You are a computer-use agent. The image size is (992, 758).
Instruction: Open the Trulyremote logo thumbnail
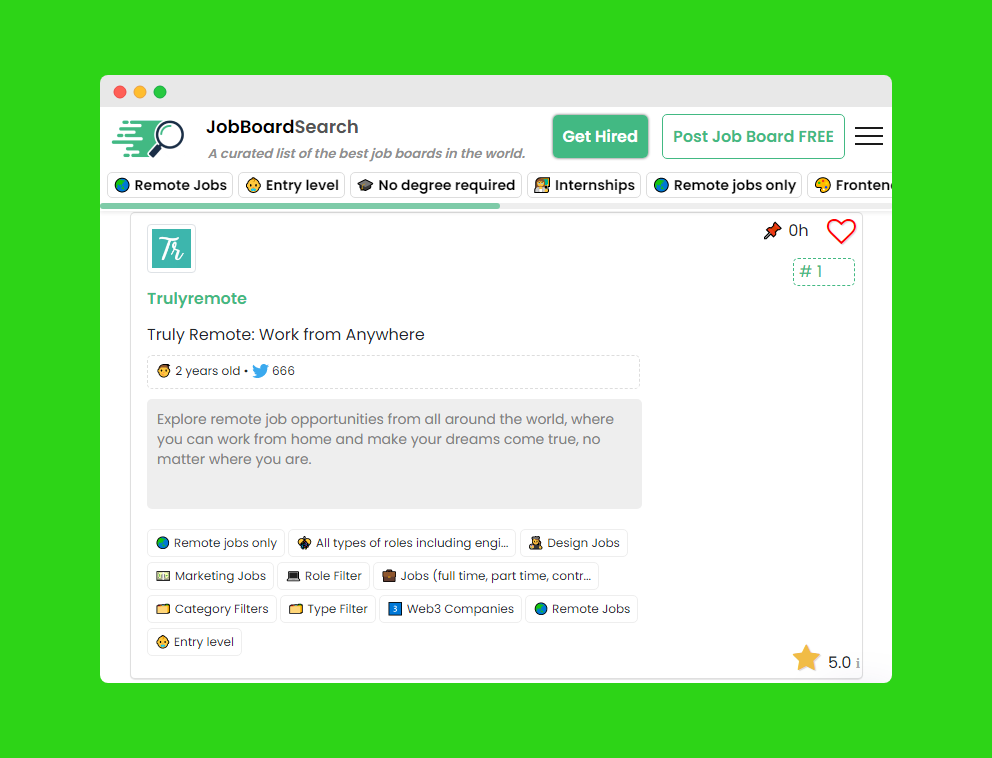(x=171, y=249)
